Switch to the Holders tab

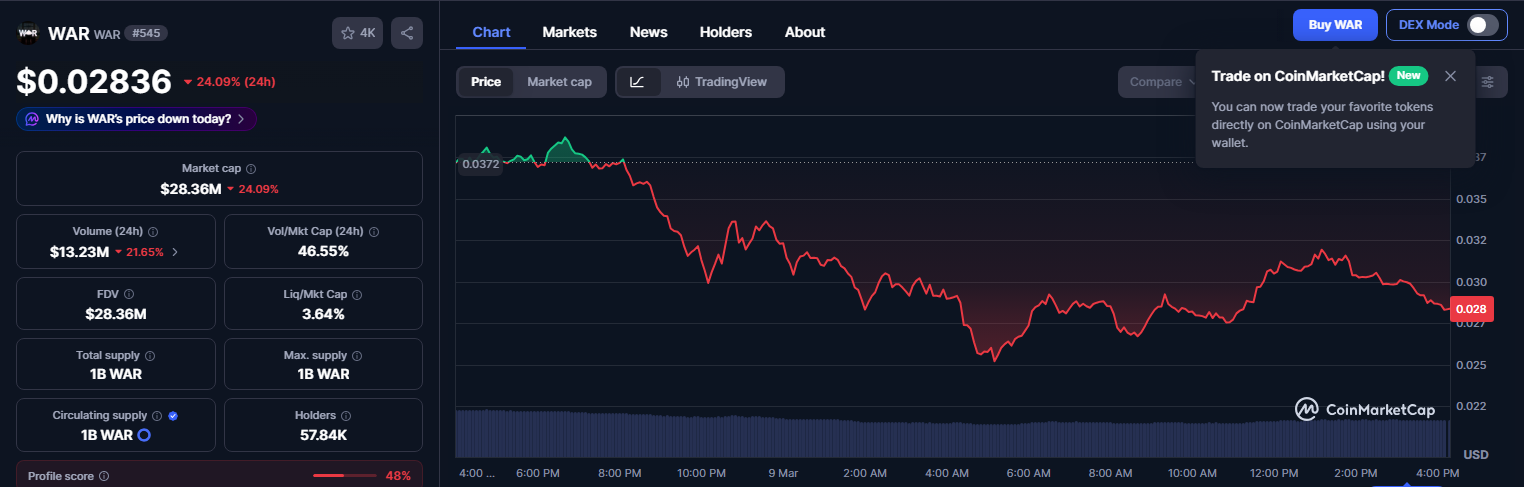coord(725,32)
